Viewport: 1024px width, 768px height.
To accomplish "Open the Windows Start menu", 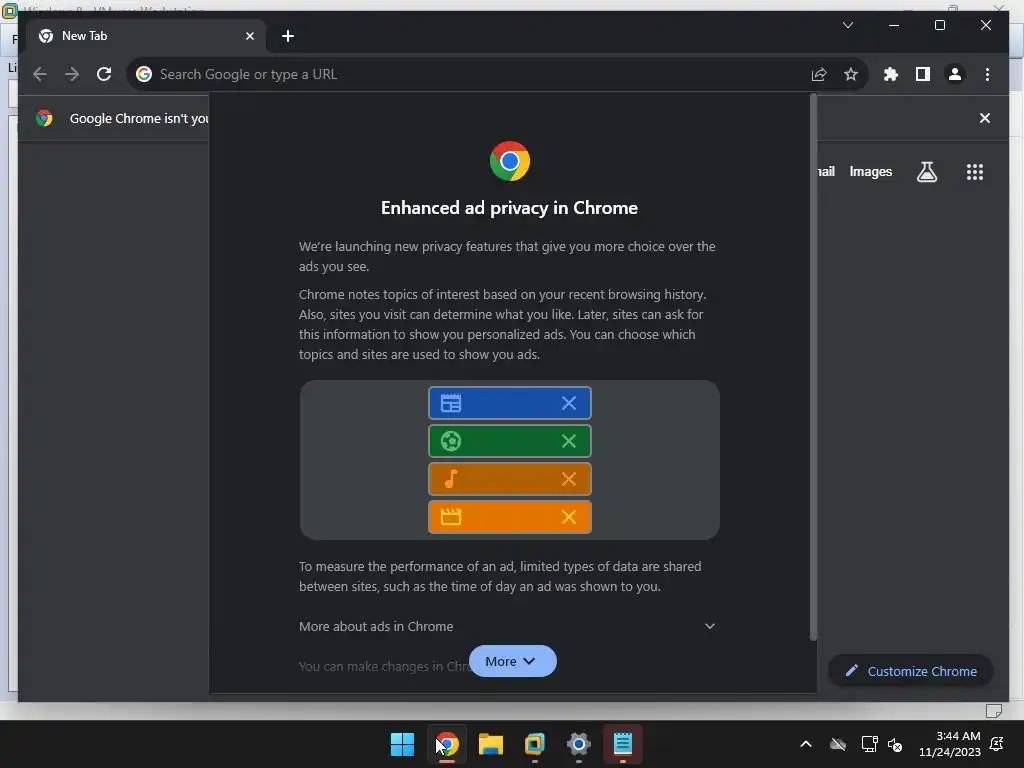I will [402, 744].
